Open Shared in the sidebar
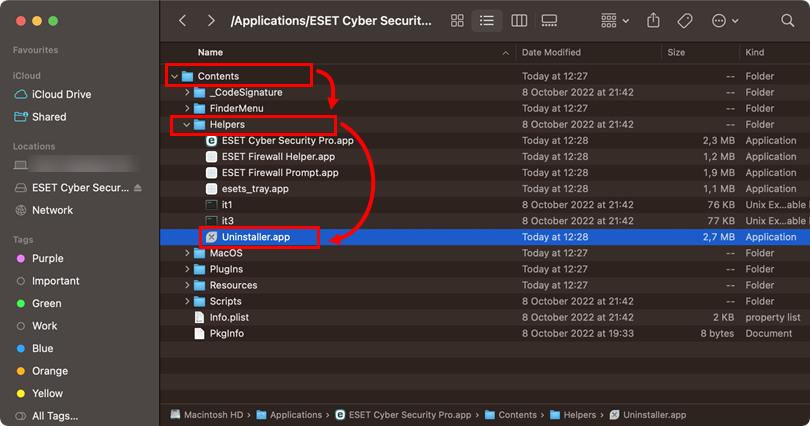 point(40,117)
